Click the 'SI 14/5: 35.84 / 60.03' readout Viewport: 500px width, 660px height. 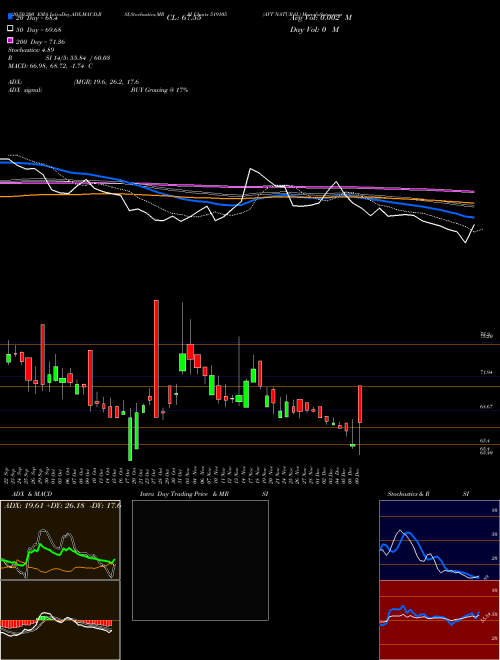(76, 58)
